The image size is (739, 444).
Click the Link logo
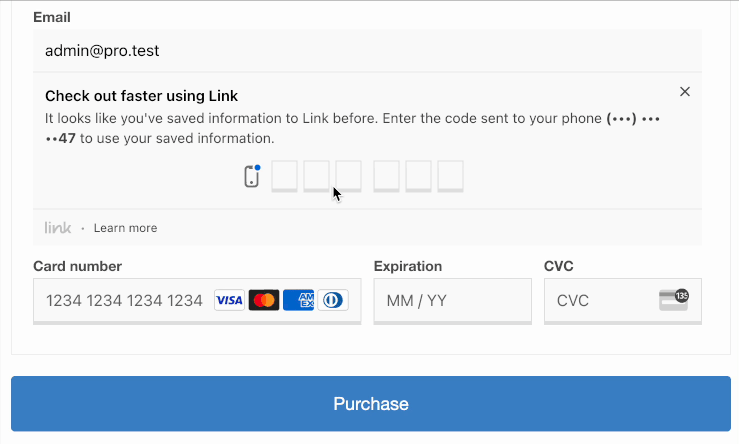[x=58, y=228]
